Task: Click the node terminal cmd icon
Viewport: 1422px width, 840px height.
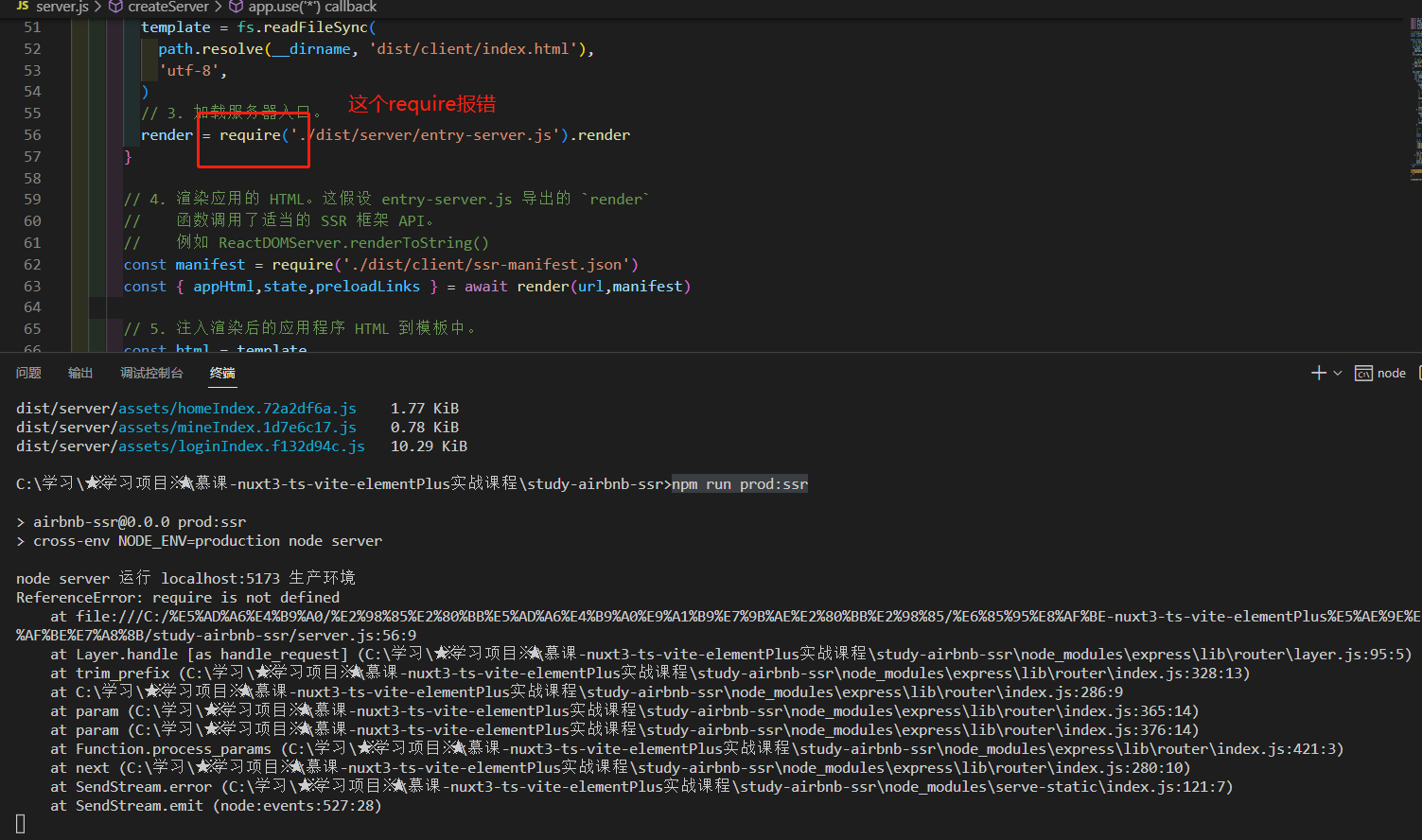Action: [1363, 373]
